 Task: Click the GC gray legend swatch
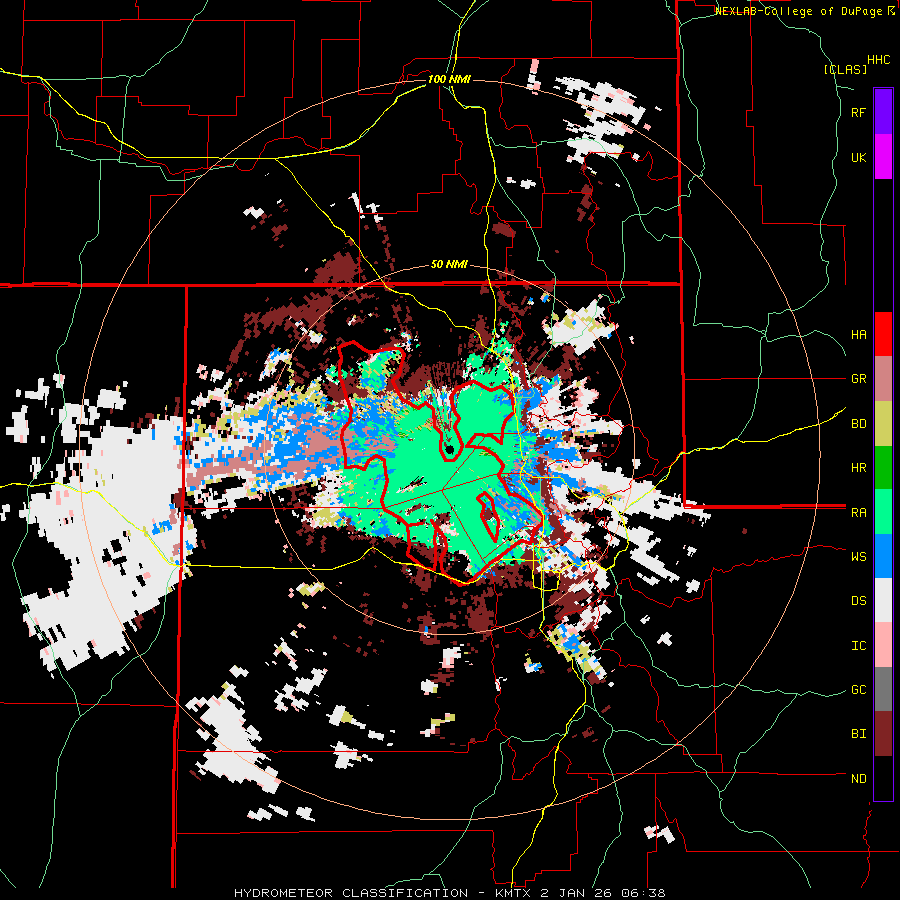pos(883,689)
